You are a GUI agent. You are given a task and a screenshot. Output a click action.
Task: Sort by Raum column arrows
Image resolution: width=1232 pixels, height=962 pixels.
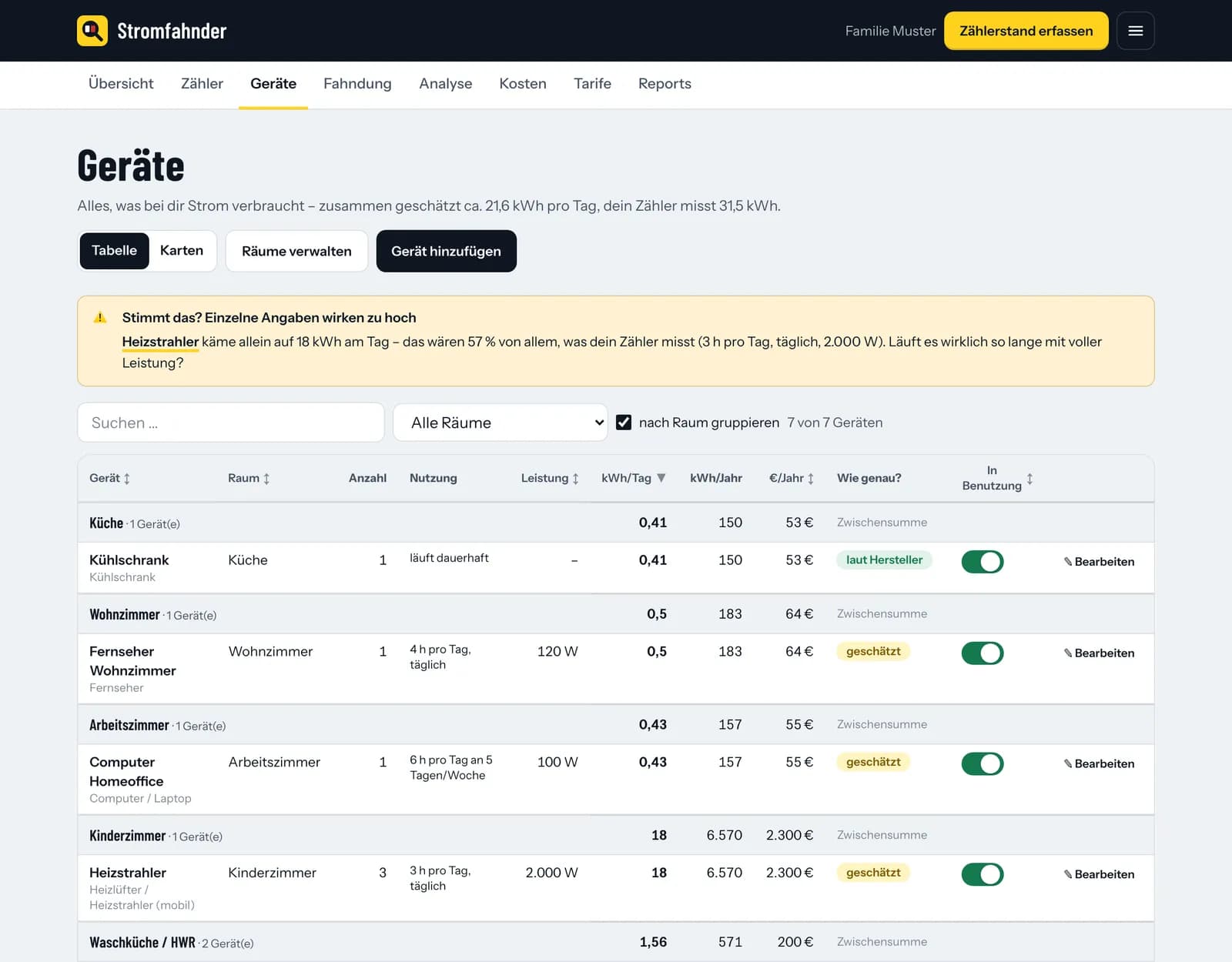266,479
